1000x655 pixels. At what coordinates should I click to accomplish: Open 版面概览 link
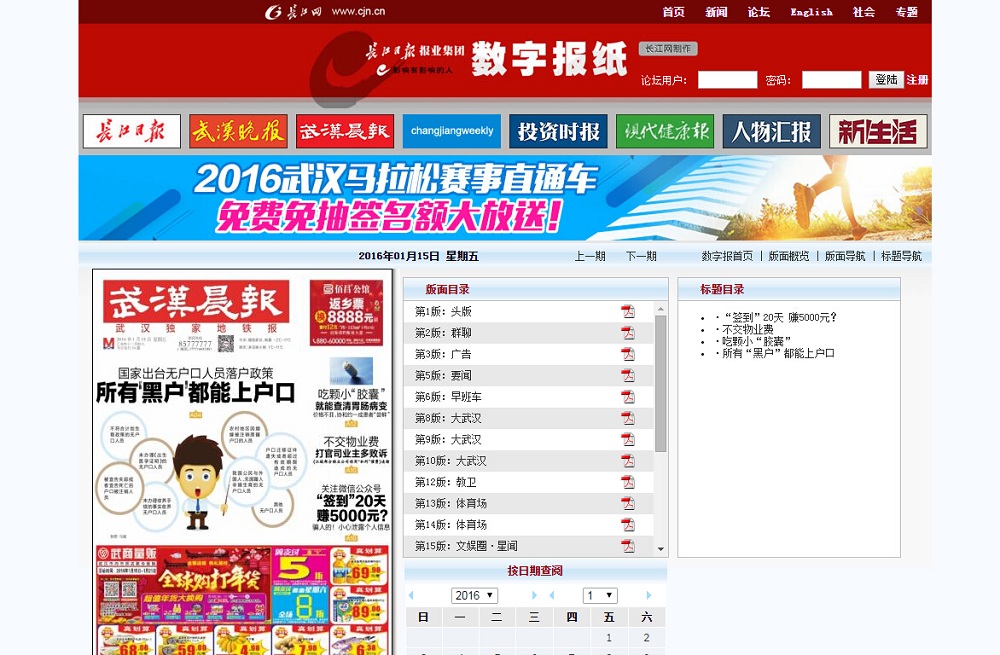(x=789, y=256)
